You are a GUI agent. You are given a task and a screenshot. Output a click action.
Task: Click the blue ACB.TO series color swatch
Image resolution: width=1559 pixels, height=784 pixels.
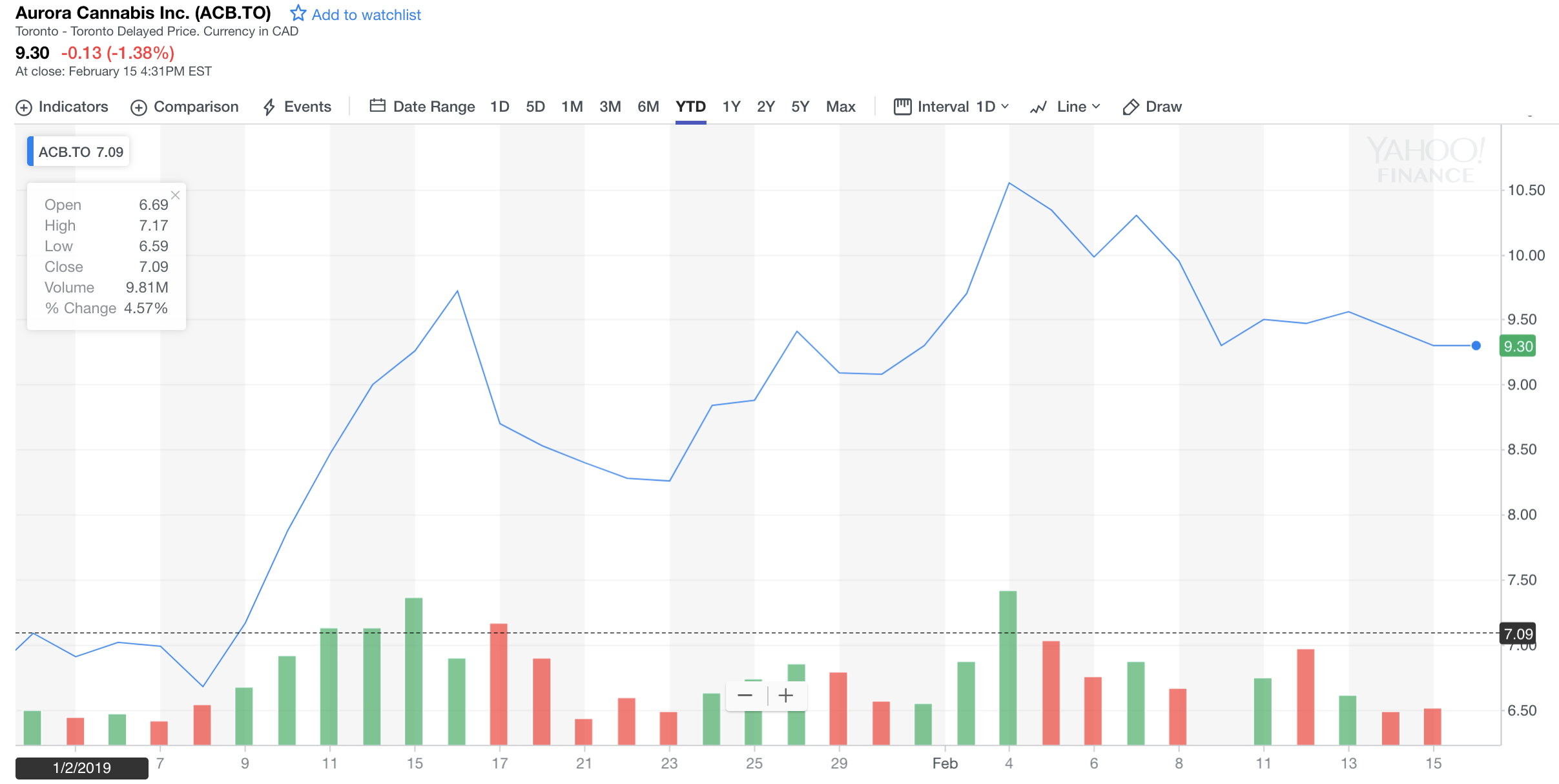tap(30, 152)
